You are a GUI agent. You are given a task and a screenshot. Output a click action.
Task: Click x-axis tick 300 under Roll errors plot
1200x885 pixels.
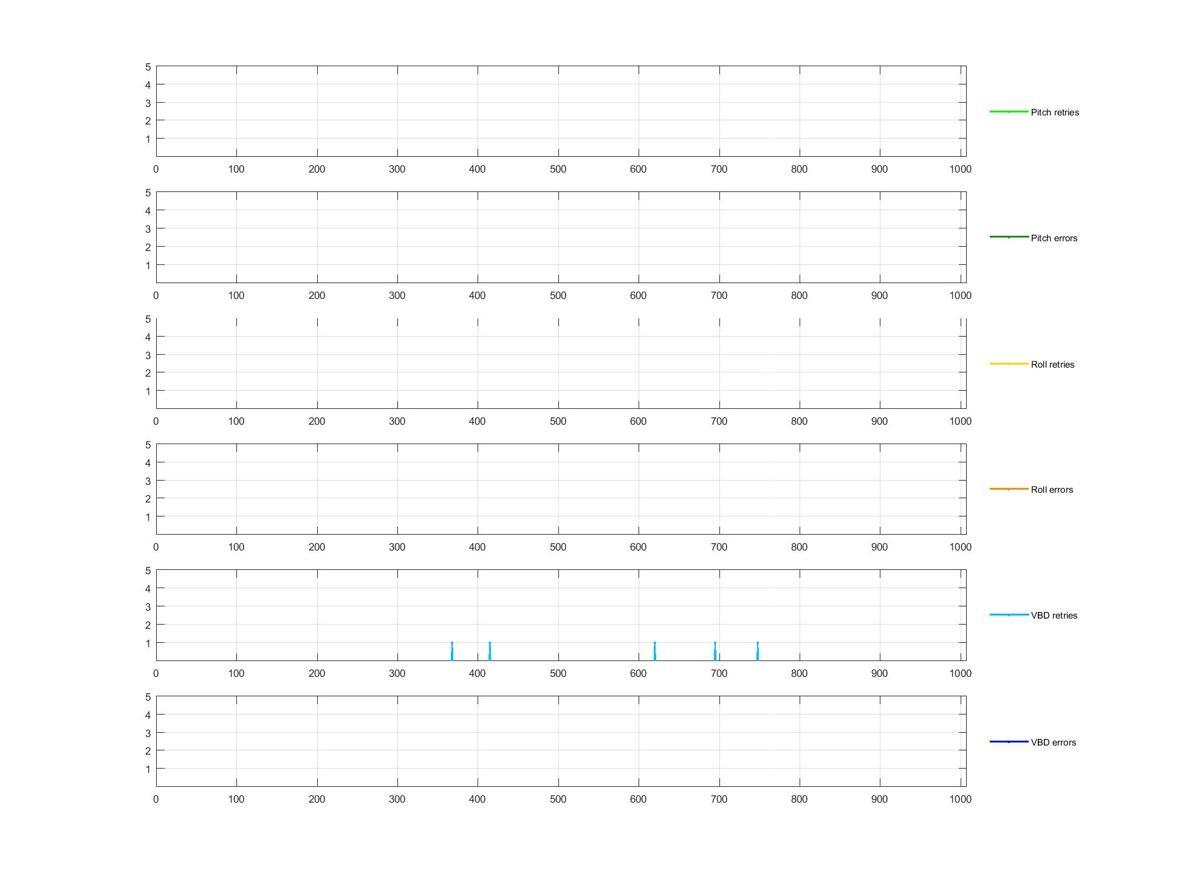coord(397,547)
